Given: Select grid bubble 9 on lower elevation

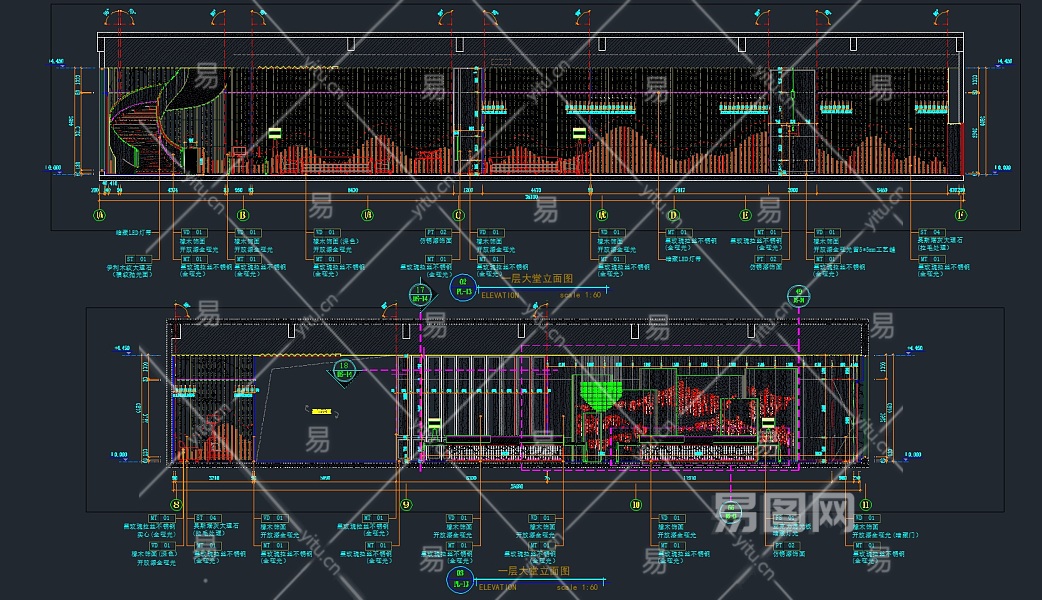Looking at the screenshot, I should click(x=406, y=505).
